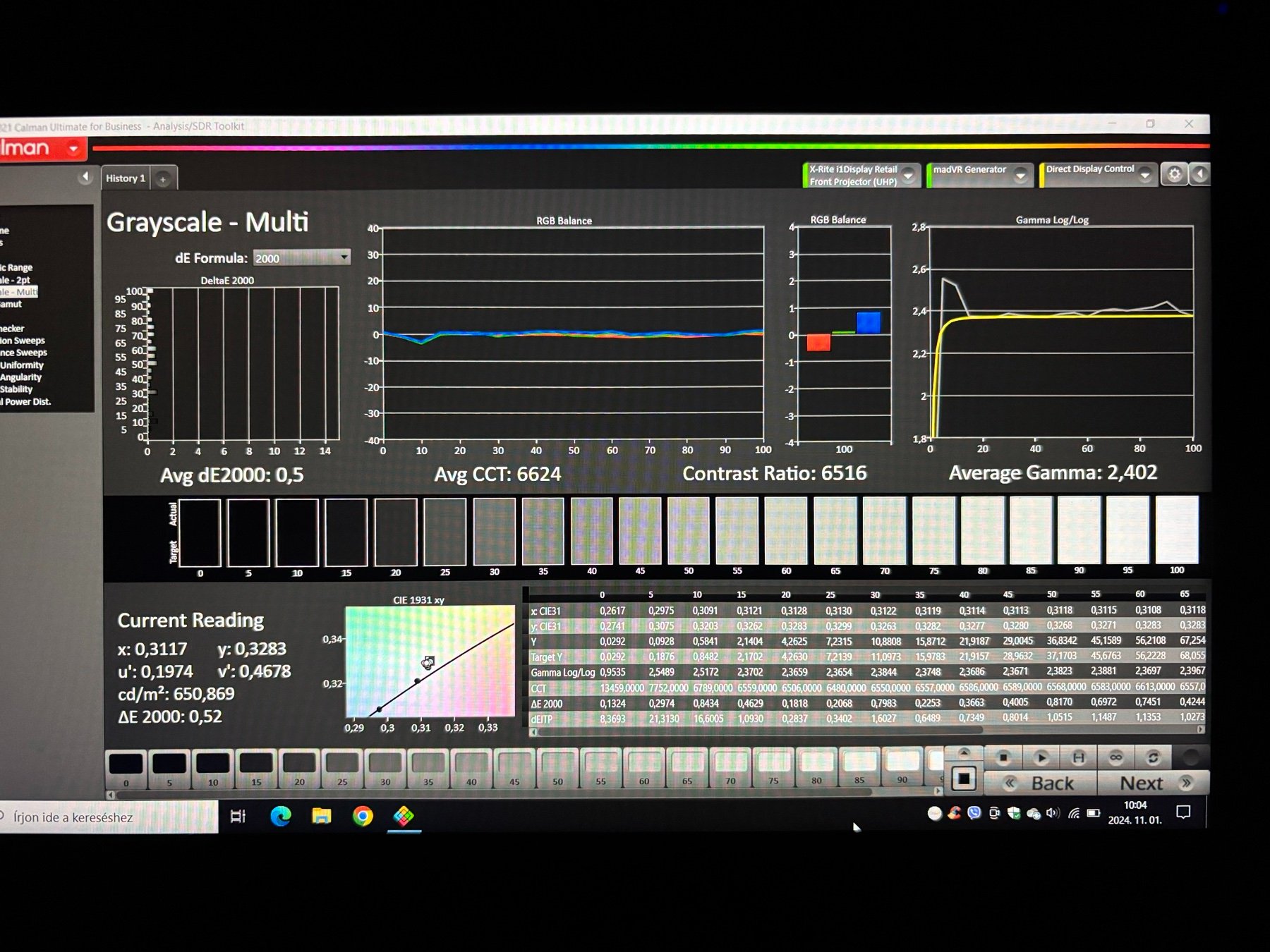Screen dimensions: 1270x952
Task: Collapse the left workflow panel arrow
Action: click(x=85, y=177)
